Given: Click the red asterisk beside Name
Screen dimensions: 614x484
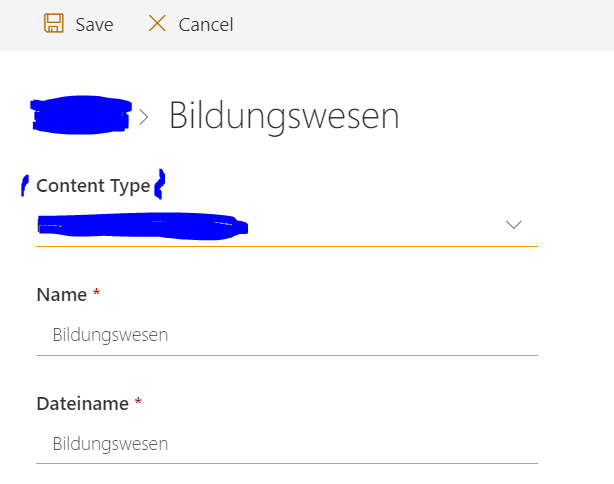Looking at the screenshot, I should pyautogui.click(x=96, y=292).
